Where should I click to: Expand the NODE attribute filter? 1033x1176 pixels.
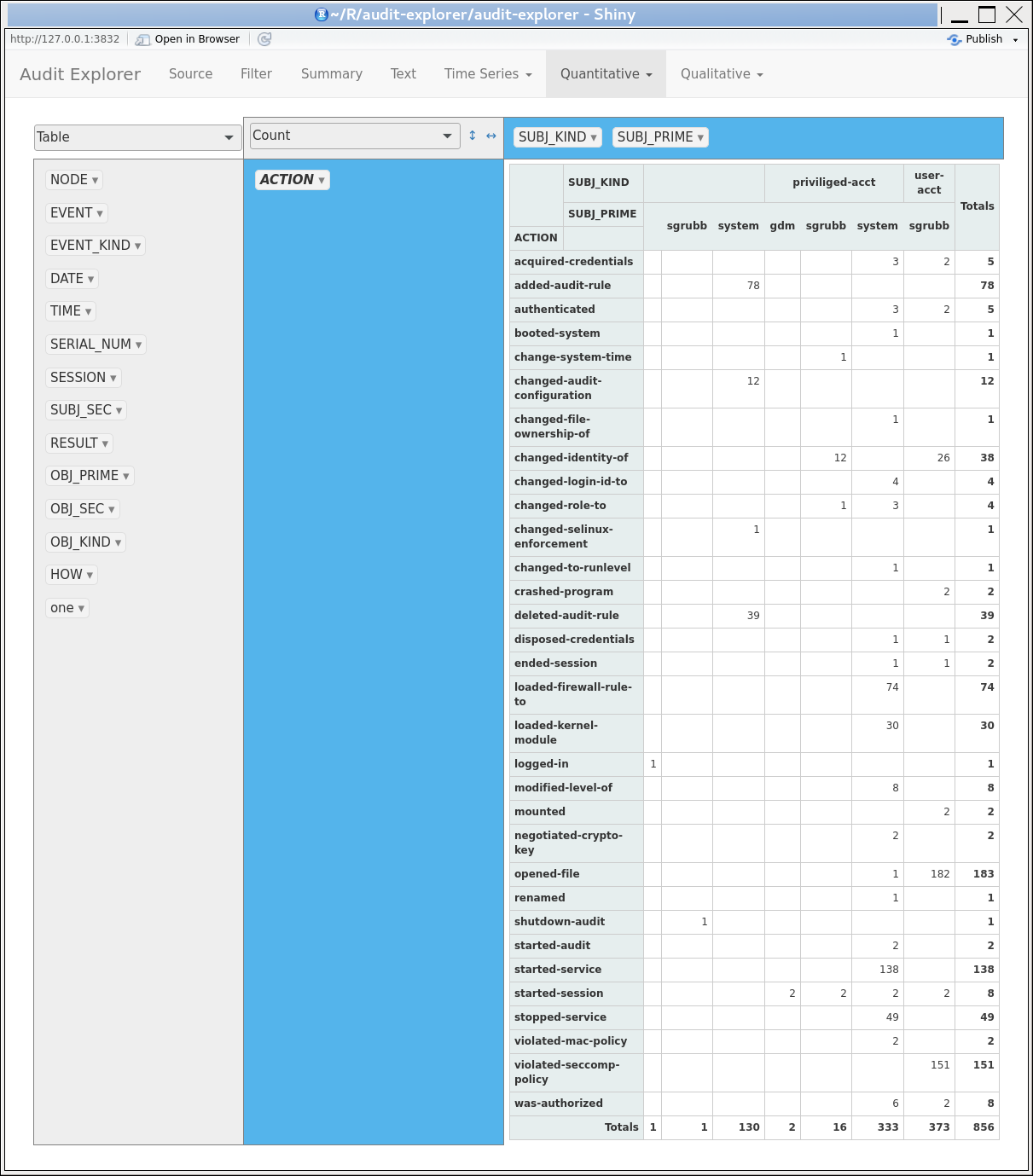tap(95, 180)
